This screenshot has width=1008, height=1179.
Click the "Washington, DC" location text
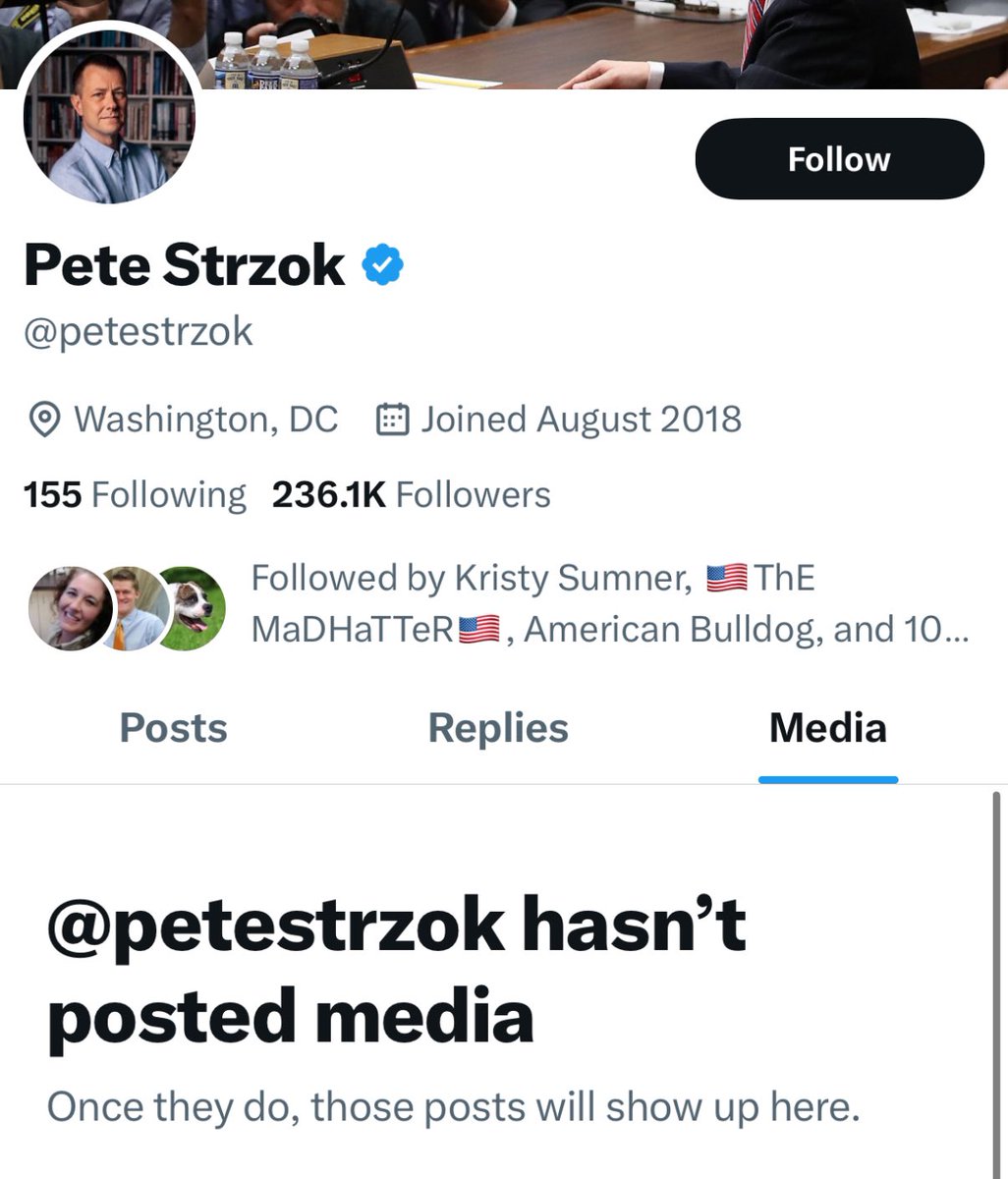206,420
